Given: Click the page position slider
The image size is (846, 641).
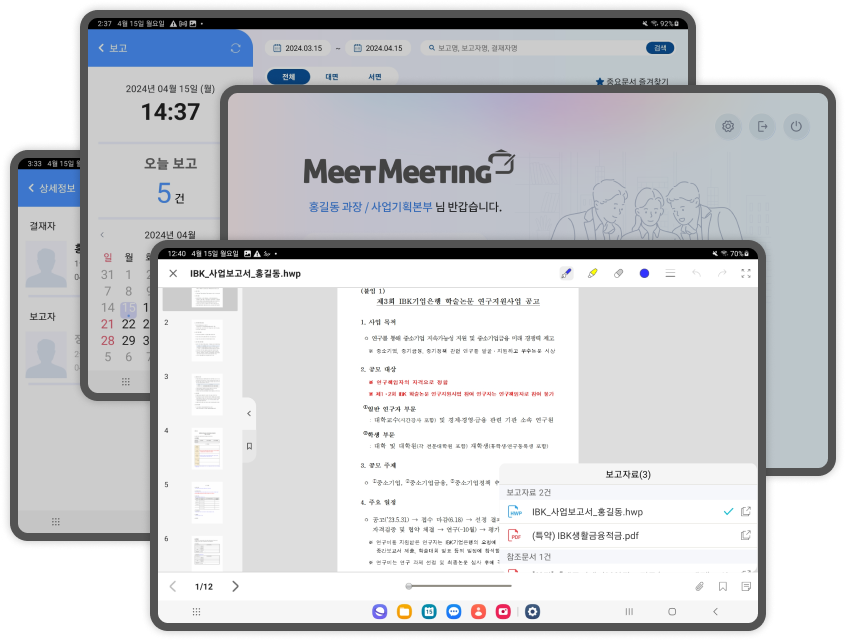Looking at the screenshot, I should [x=459, y=586].
